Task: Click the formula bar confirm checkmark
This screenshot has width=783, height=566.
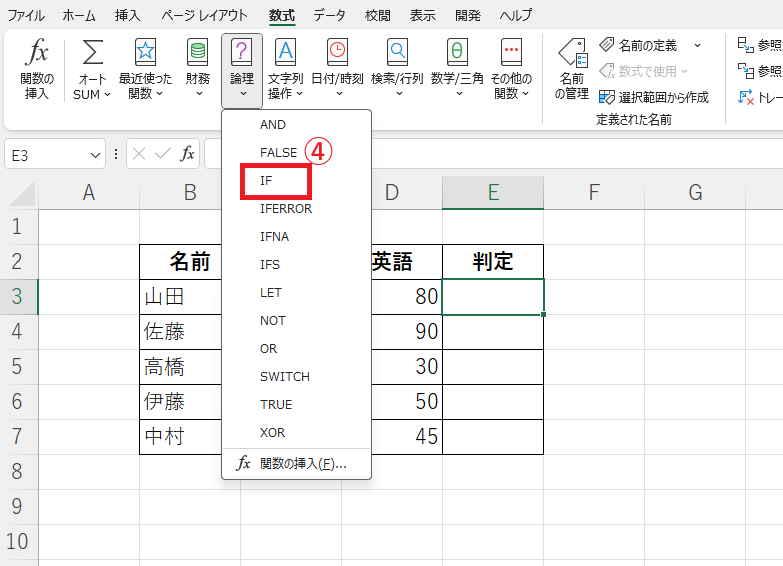Action: coord(163,154)
